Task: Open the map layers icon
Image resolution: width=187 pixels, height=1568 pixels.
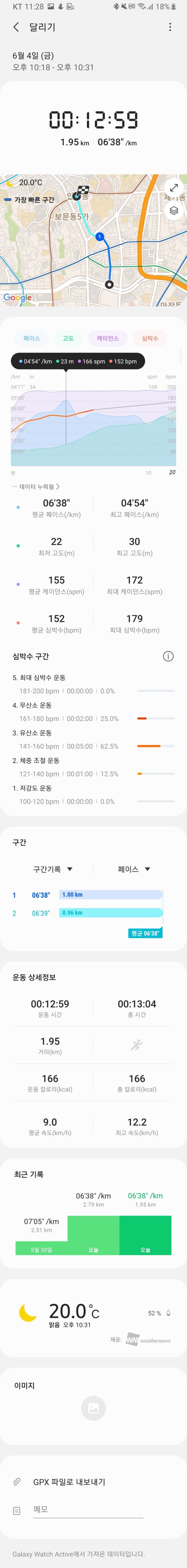Action: 174,211
